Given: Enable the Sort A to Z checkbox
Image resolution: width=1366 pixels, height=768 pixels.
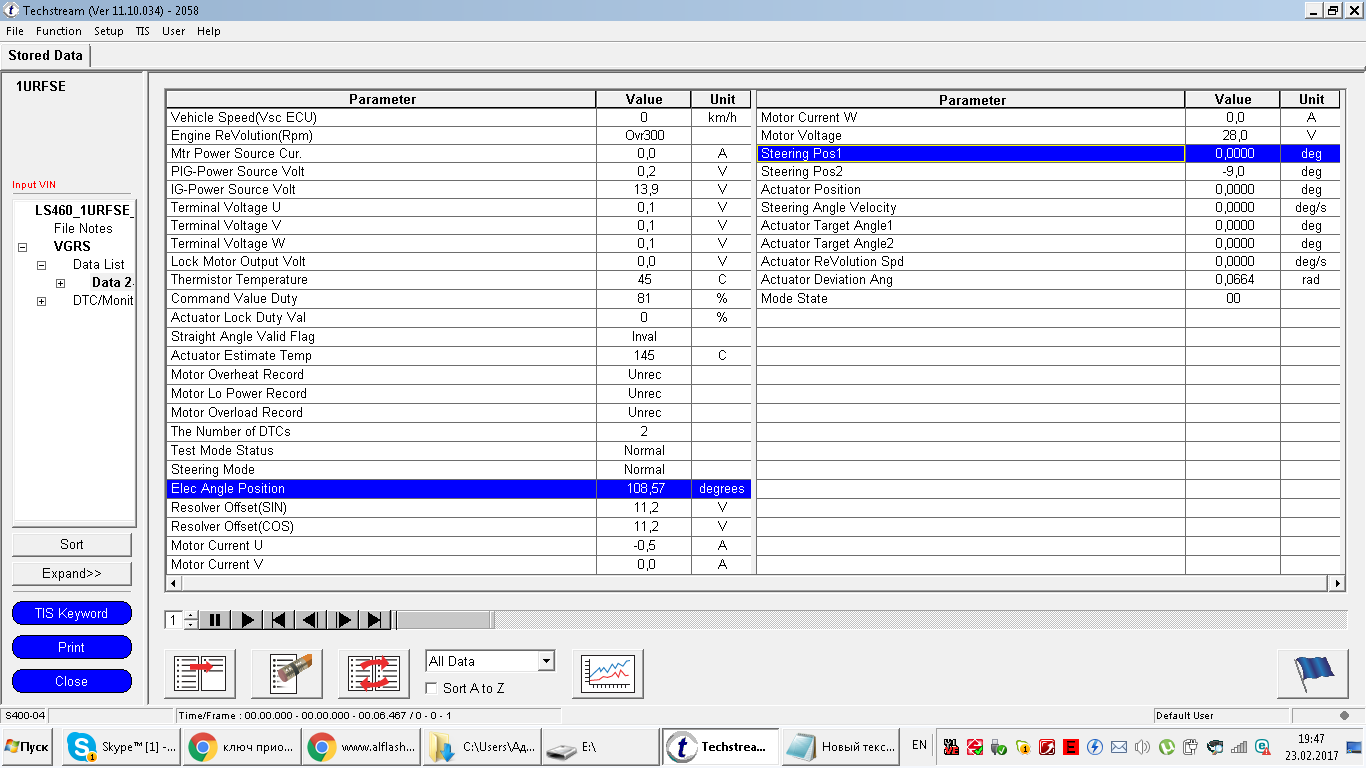Looking at the screenshot, I should click(432, 688).
